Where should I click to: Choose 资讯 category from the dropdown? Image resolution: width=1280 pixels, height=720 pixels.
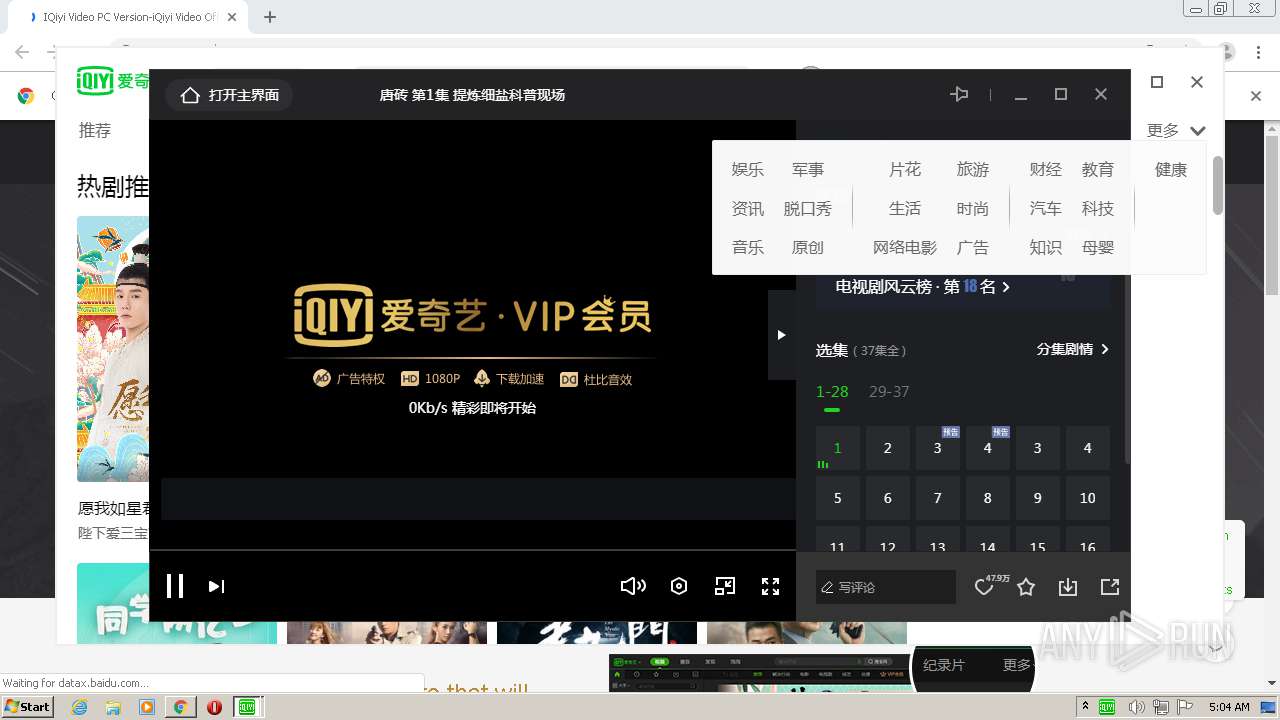coord(748,209)
